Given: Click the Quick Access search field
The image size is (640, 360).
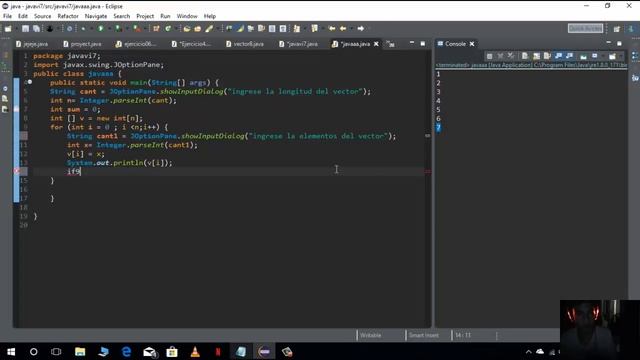Looking at the screenshot, I should click(x=585, y=28).
